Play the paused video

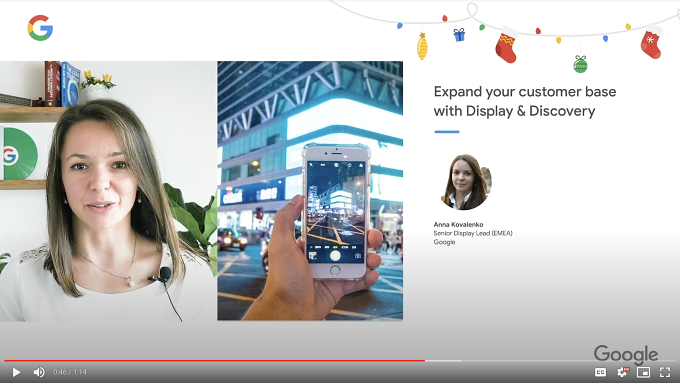point(16,372)
